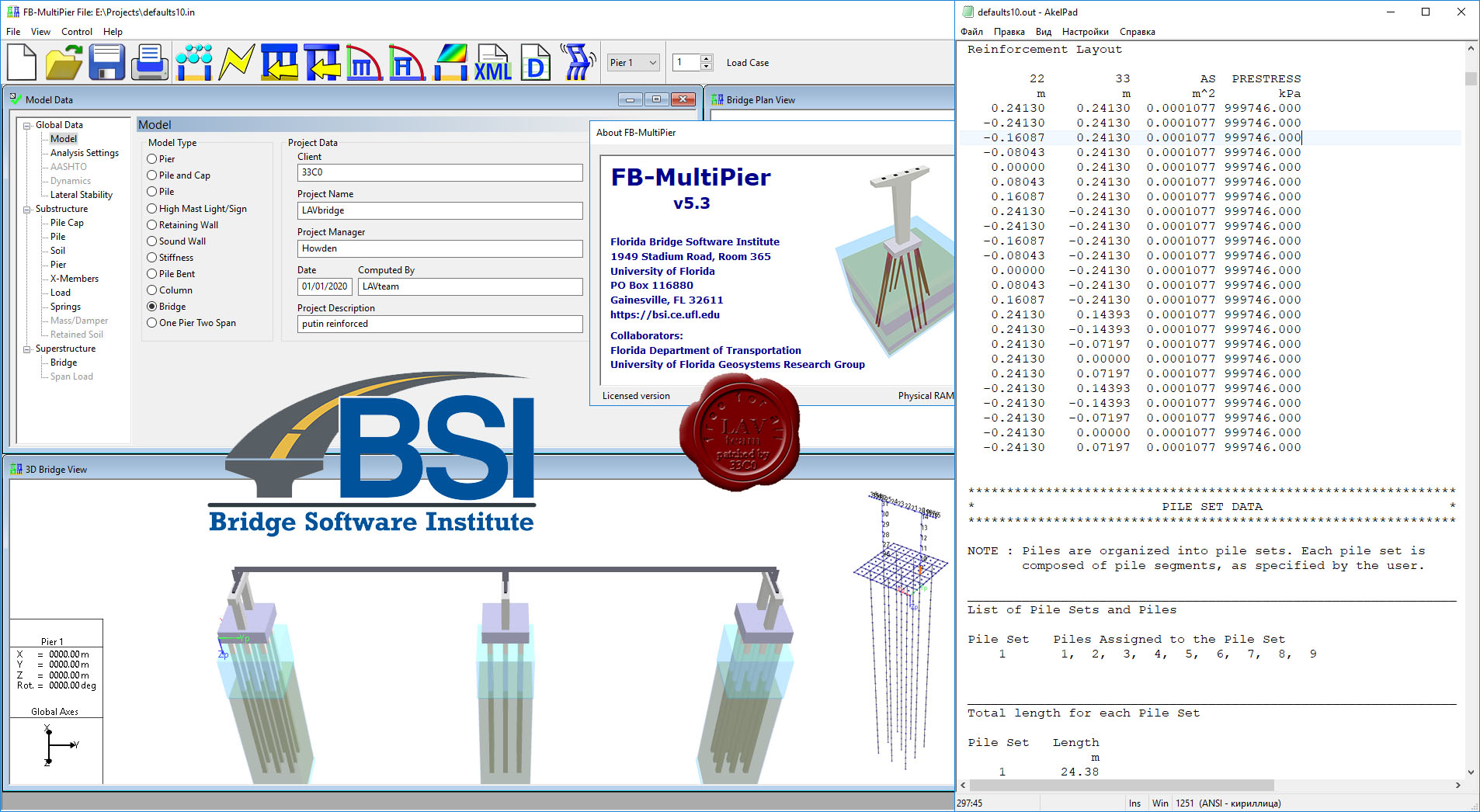The height and width of the screenshot is (812, 1480).
Task: Collapse the Global Data tree node
Action: [27, 125]
